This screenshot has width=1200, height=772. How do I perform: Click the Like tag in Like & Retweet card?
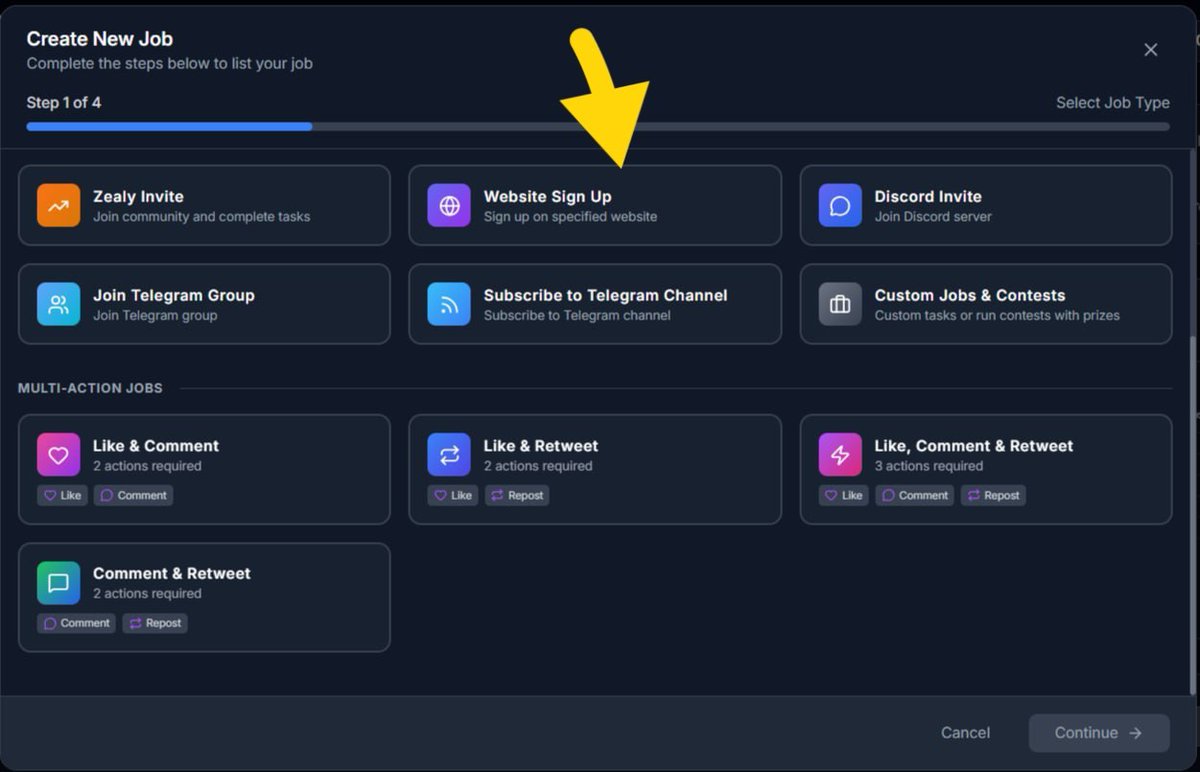(x=453, y=495)
